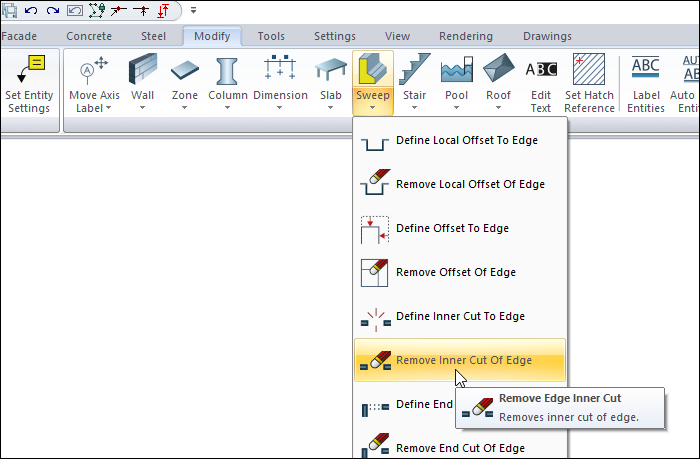The width and height of the screenshot is (700, 459).
Task: Click the Set Entity Settings icon
Action: click(30, 72)
